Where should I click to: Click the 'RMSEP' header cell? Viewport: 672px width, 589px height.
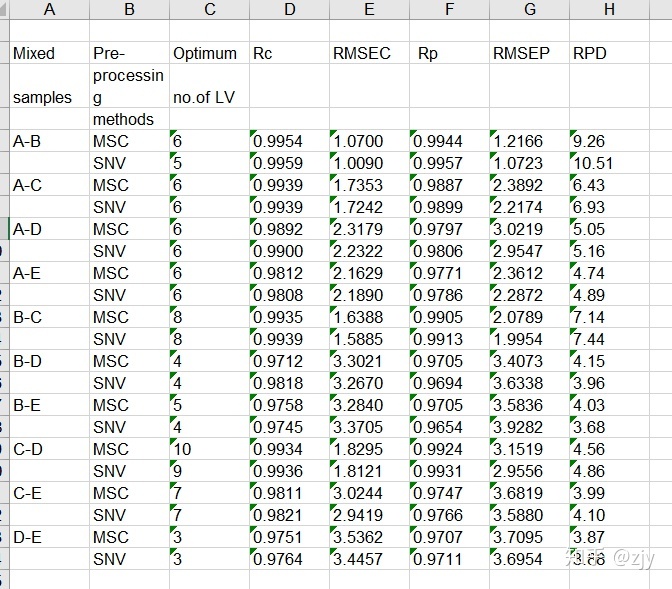pos(530,53)
